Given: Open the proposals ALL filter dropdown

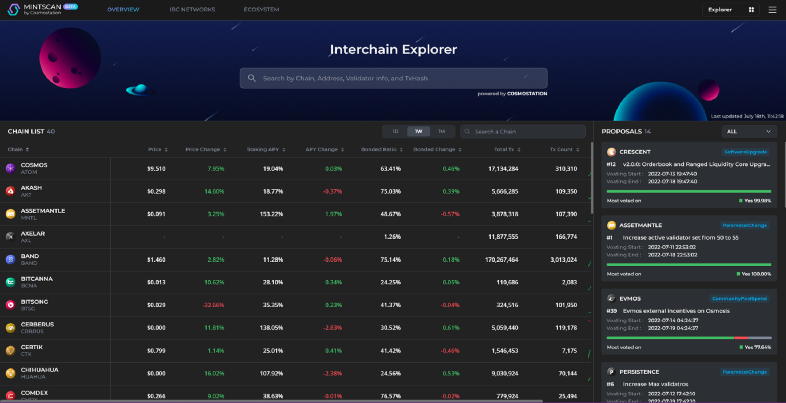Looking at the screenshot, I should [749, 131].
